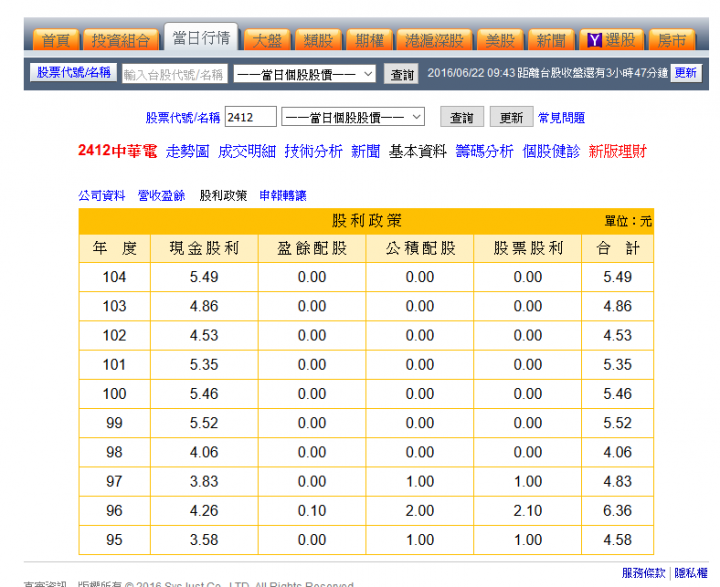The width and height of the screenshot is (720, 587).
Task: Click the 股票股利 column header
Action: tap(528, 248)
